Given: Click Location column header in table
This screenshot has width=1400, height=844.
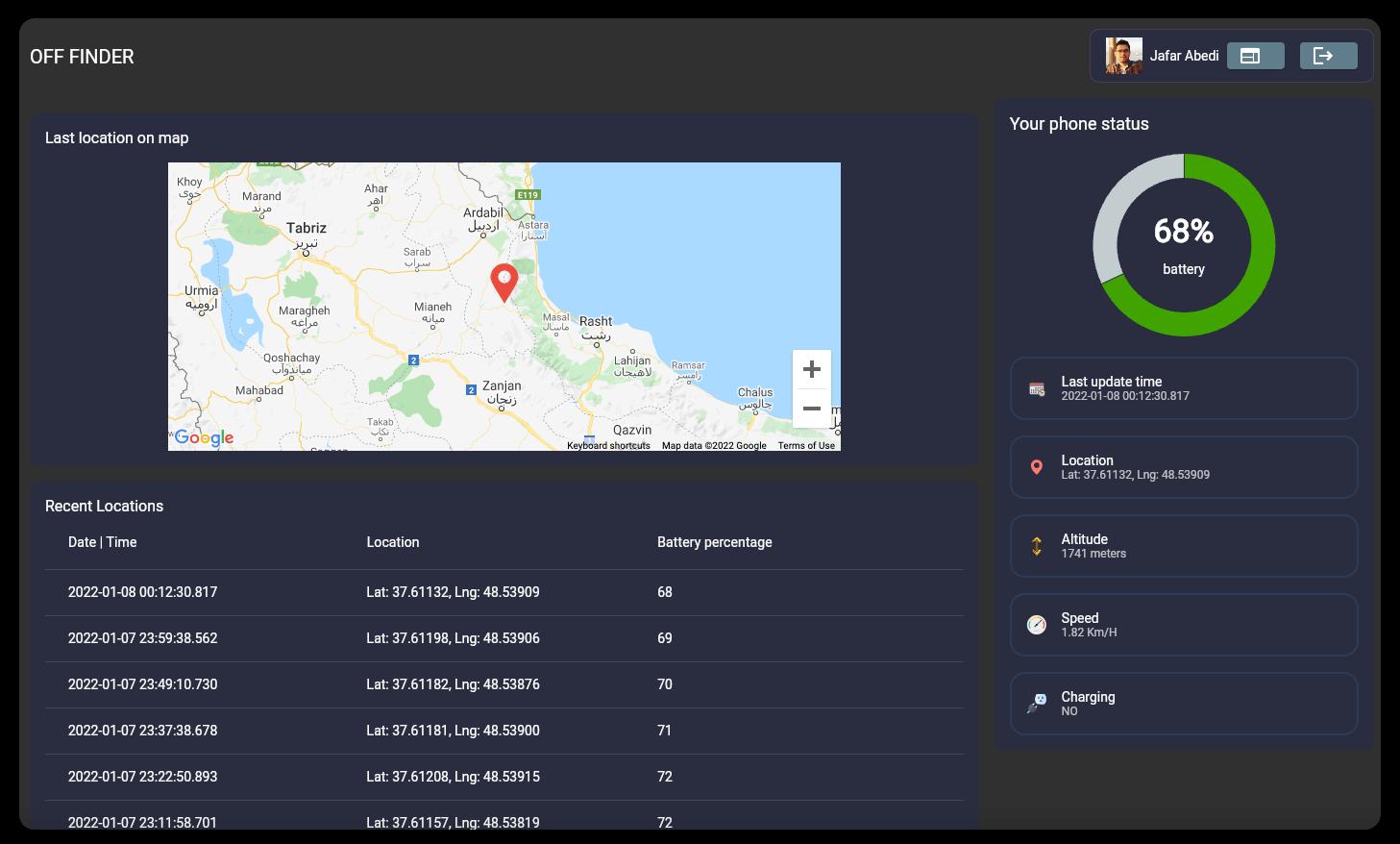Looking at the screenshot, I should click(393, 542).
